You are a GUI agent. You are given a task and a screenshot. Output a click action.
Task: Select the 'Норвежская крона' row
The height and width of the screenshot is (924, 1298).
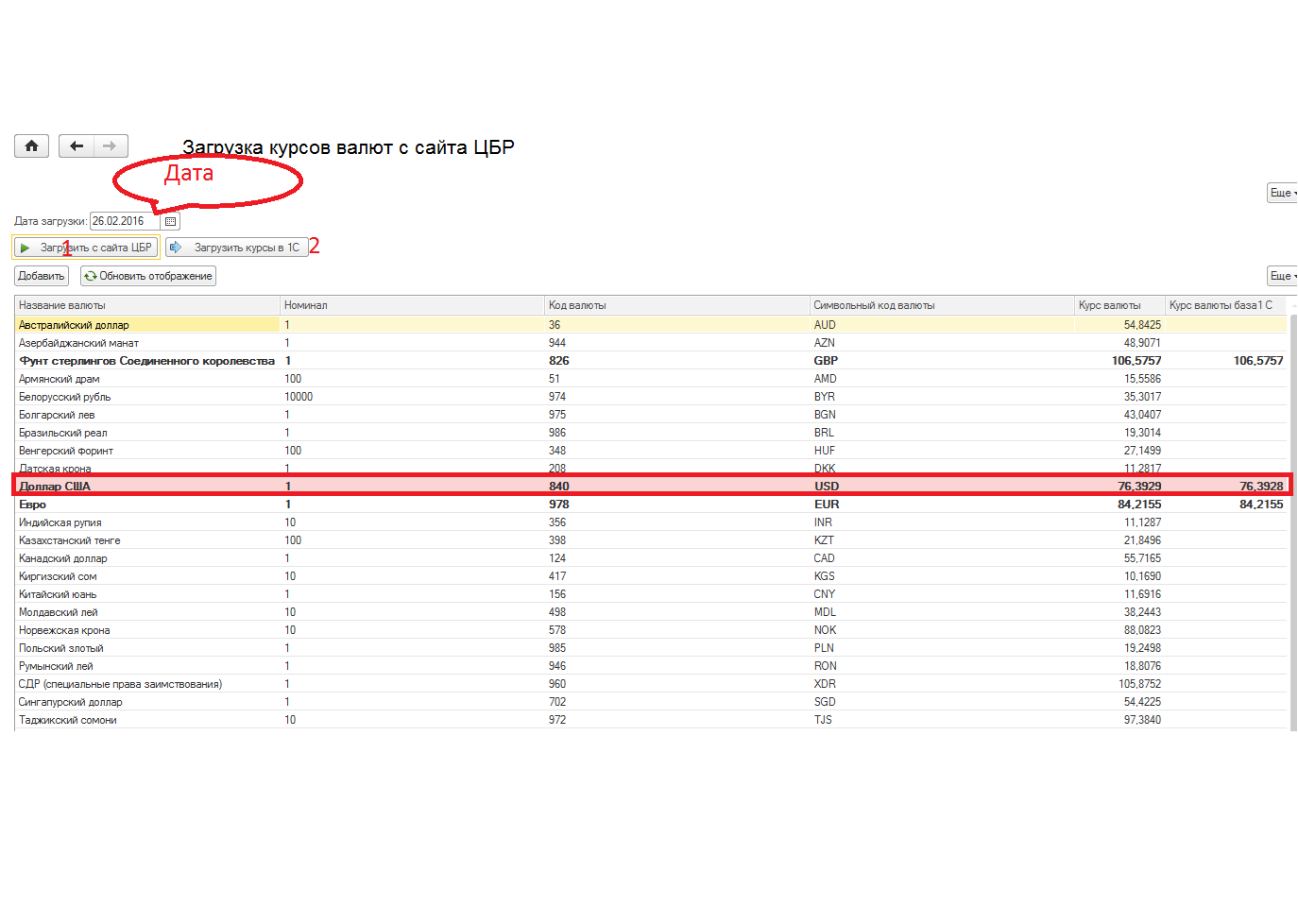pyautogui.click(x=651, y=630)
